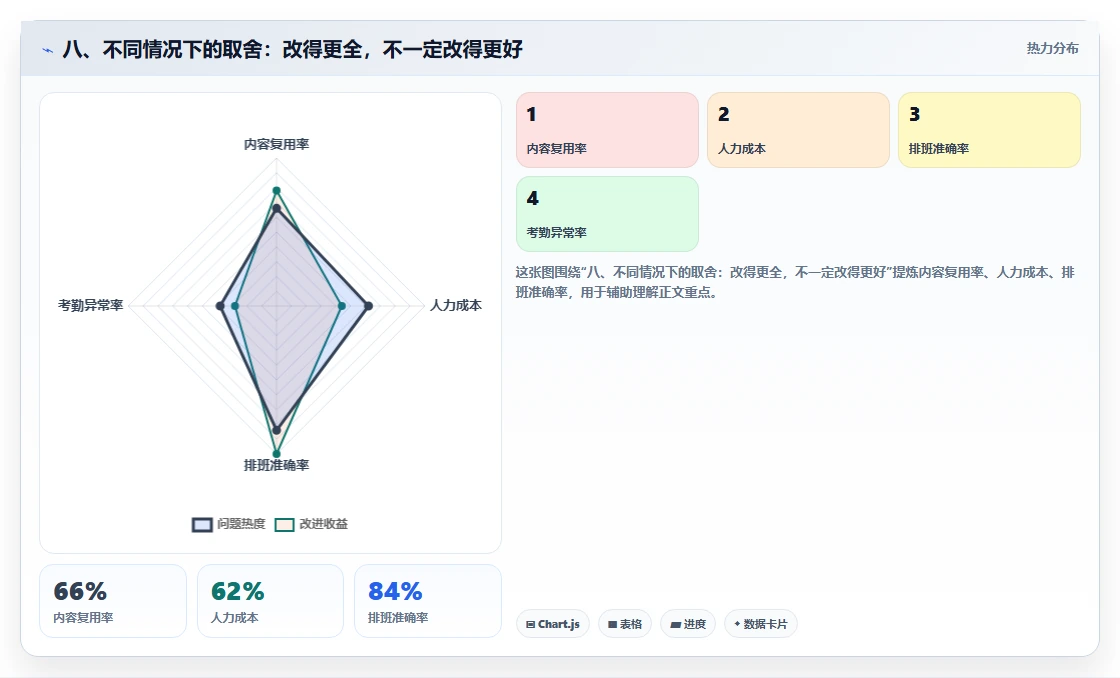
Task: Click the 84% 排班准确率 stat card
Action: pos(428,601)
